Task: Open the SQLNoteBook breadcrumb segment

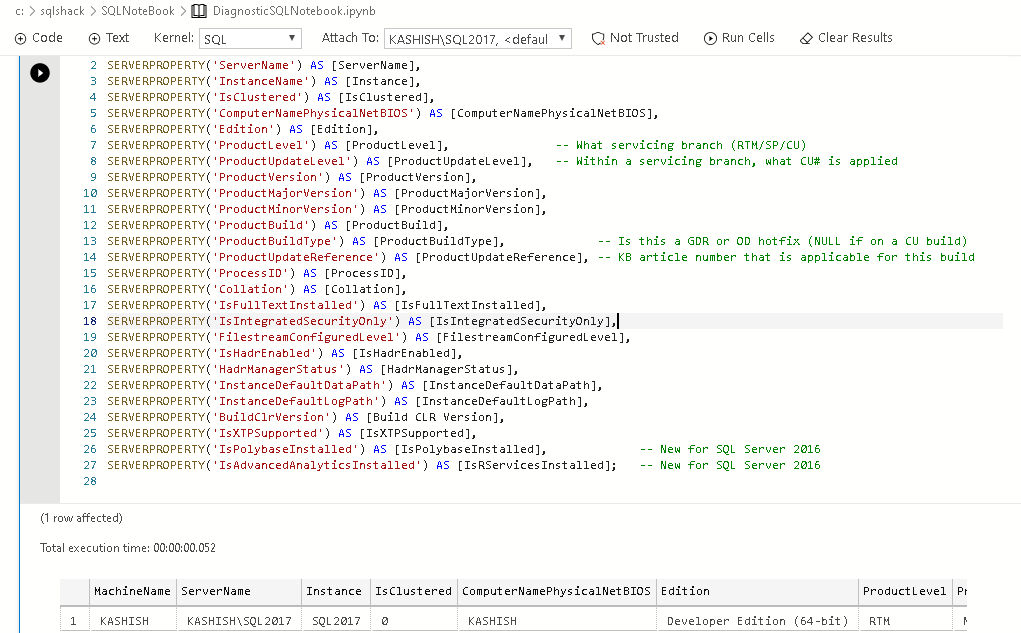Action: (x=137, y=11)
